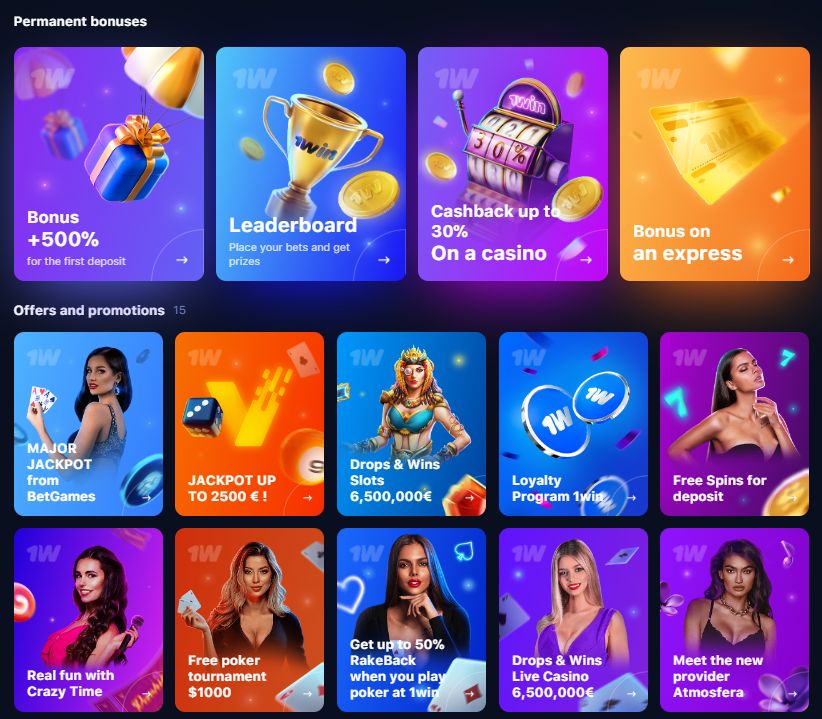Open Drops & Wins Slots 6,500,000€ promotion

(411, 424)
